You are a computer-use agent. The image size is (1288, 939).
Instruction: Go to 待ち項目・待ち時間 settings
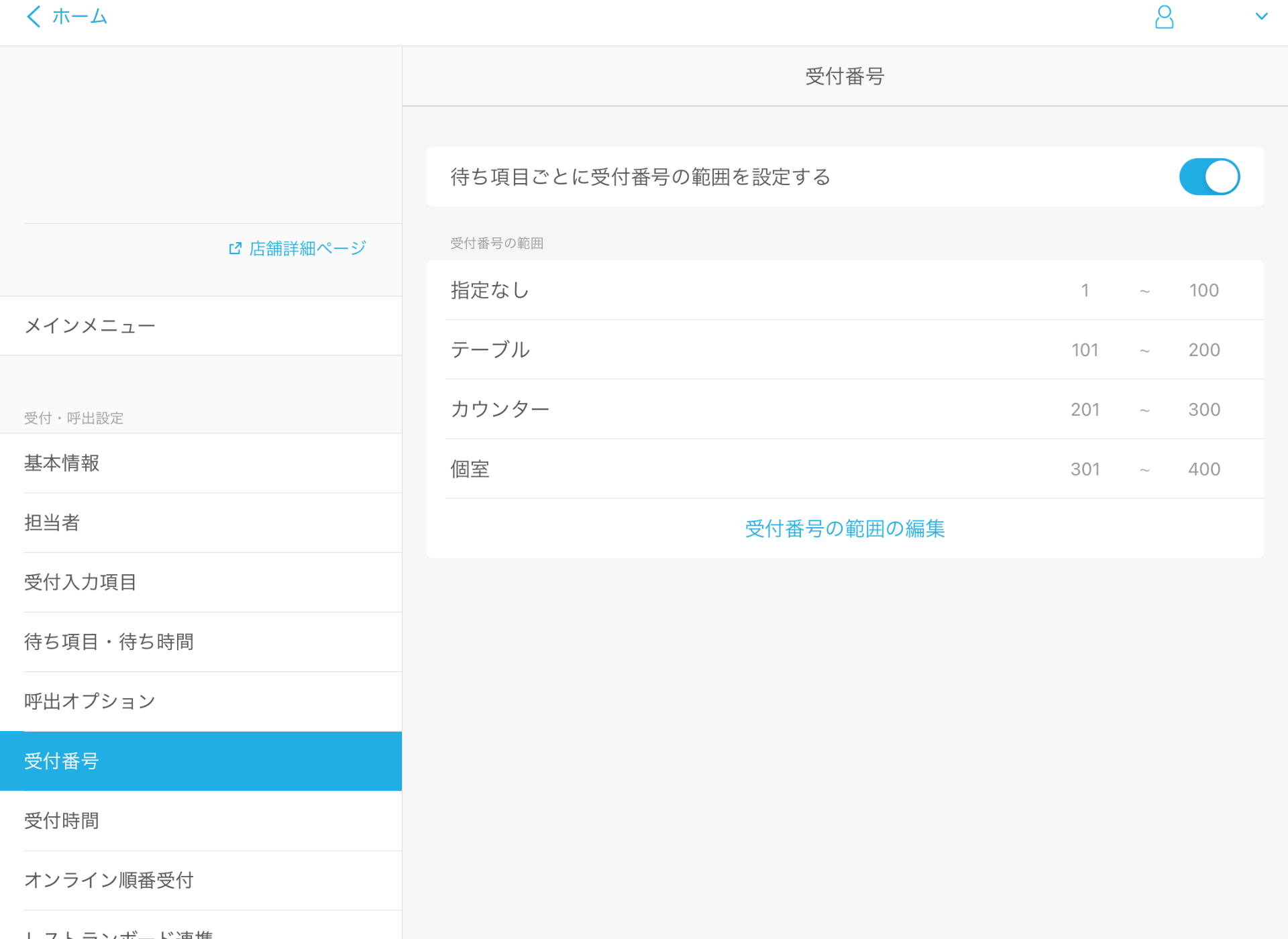point(109,642)
